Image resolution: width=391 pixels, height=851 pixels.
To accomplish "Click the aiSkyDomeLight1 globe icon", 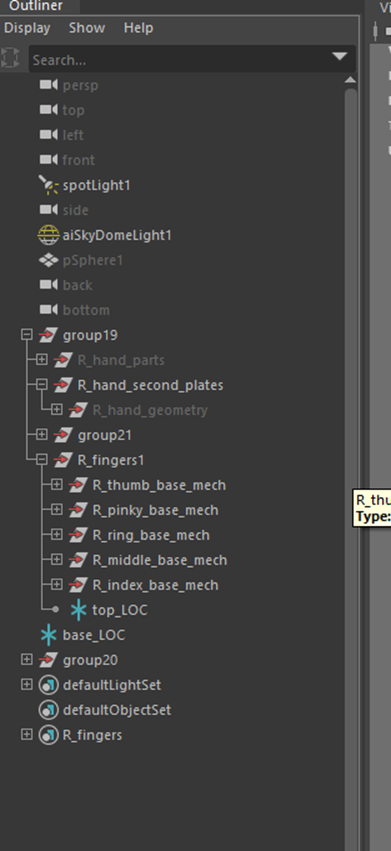I will point(48,235).
